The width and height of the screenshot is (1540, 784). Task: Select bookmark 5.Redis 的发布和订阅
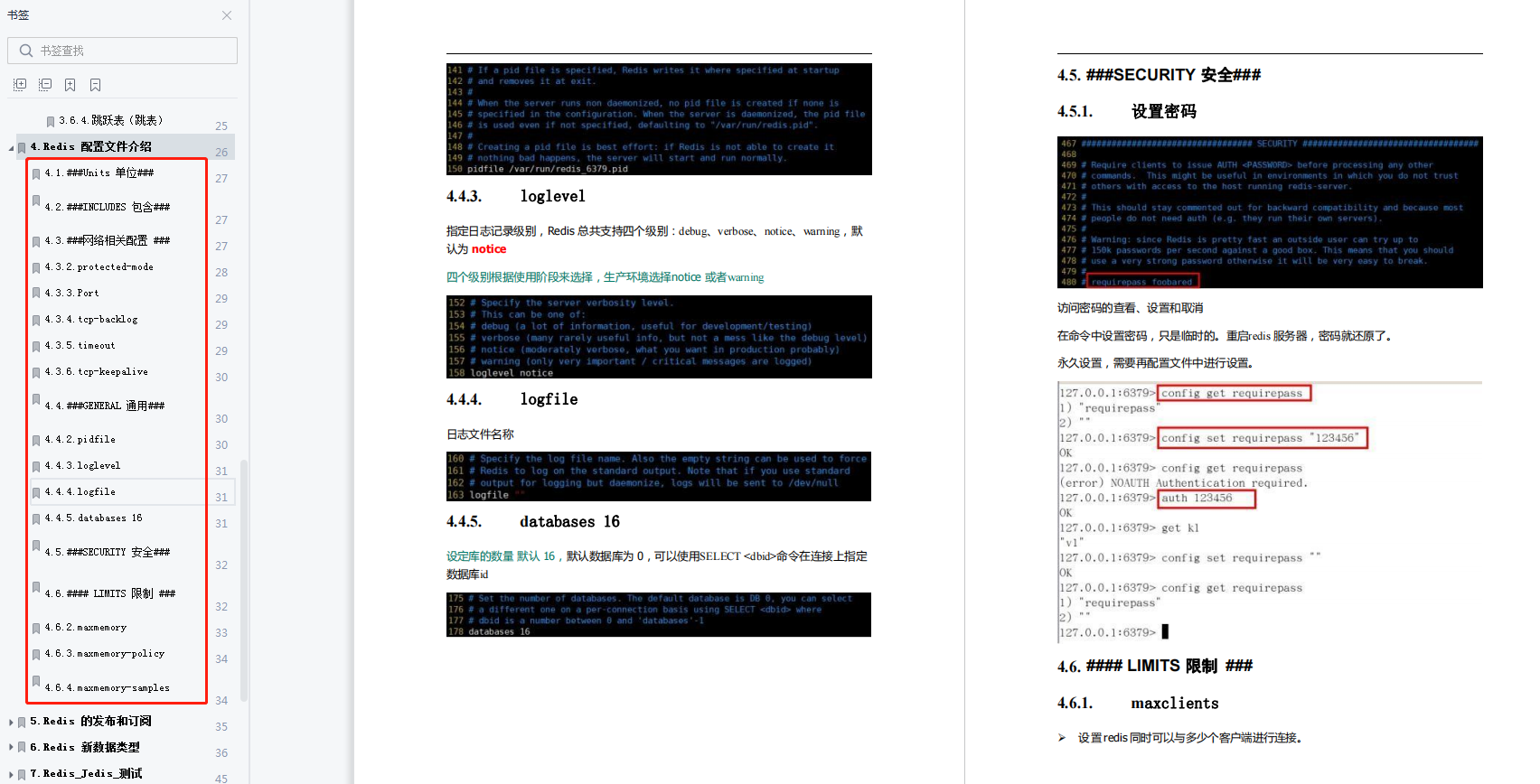tap(91, 721)
